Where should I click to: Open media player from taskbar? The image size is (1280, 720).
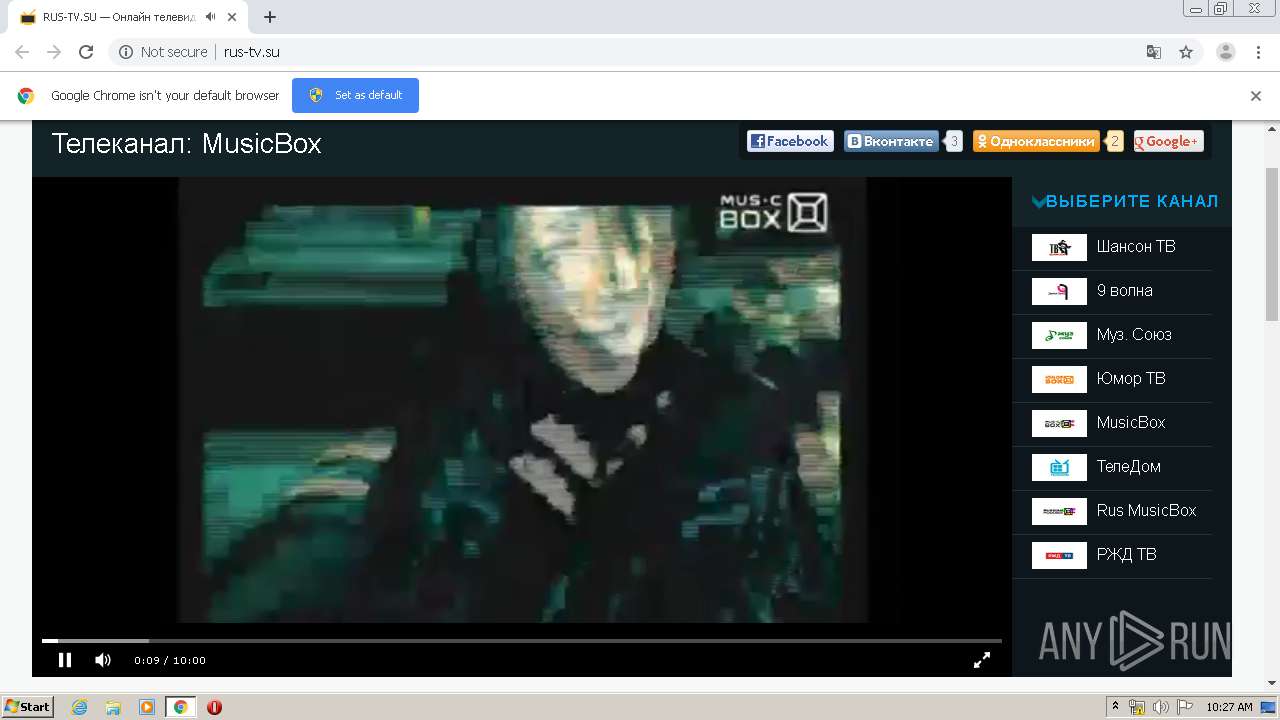coord(147,707)
